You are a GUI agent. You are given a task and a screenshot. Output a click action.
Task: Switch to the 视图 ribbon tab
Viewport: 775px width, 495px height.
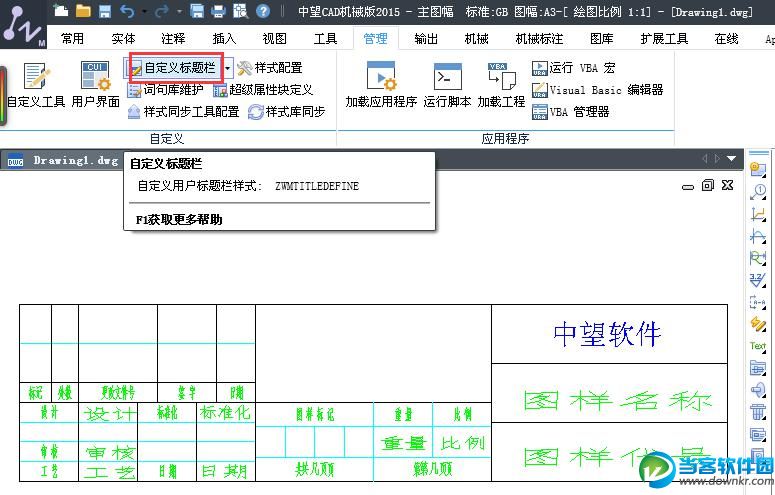[x=274, y=39]
